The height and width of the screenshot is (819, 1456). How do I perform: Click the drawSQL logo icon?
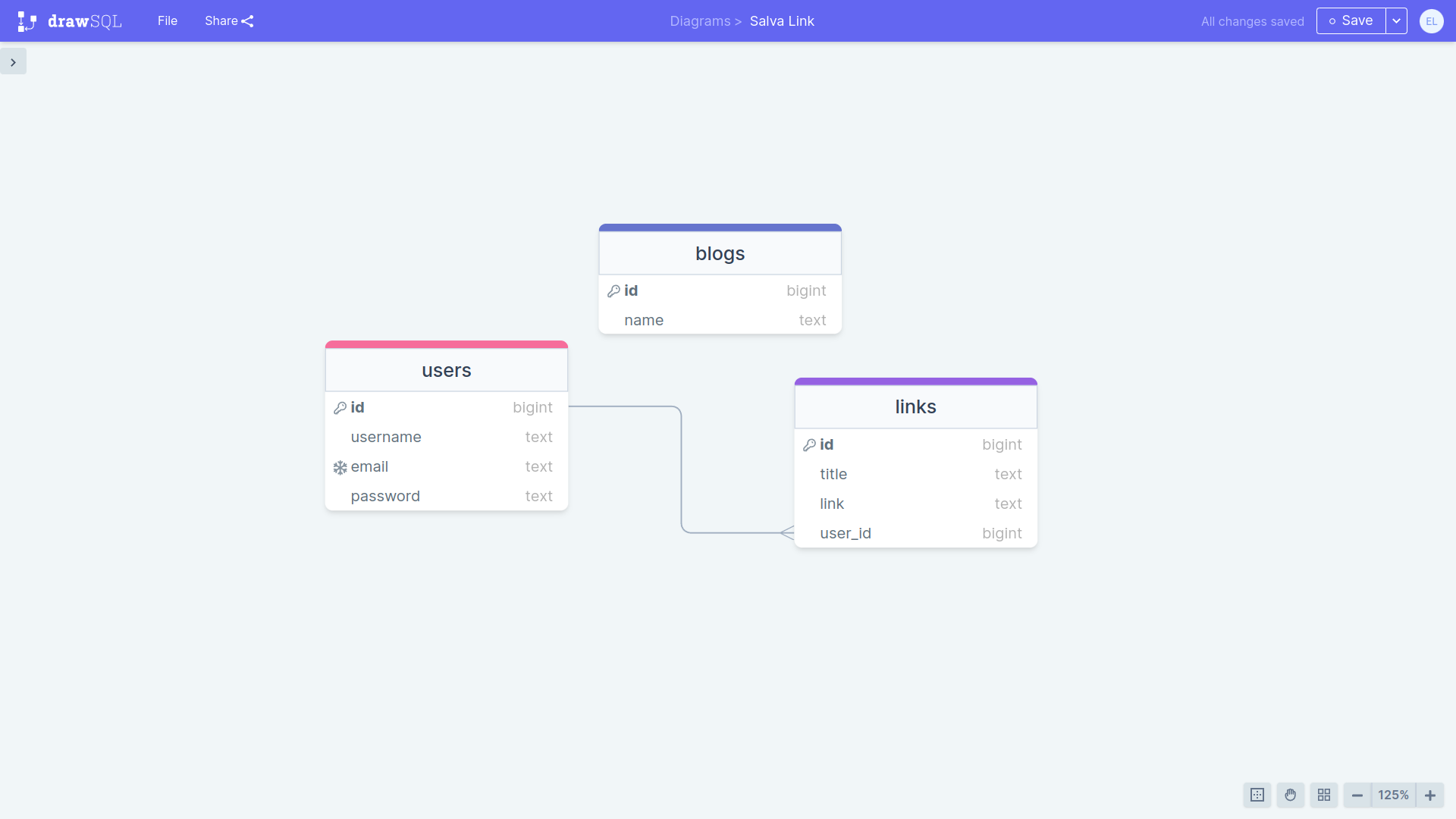point(27,21)
